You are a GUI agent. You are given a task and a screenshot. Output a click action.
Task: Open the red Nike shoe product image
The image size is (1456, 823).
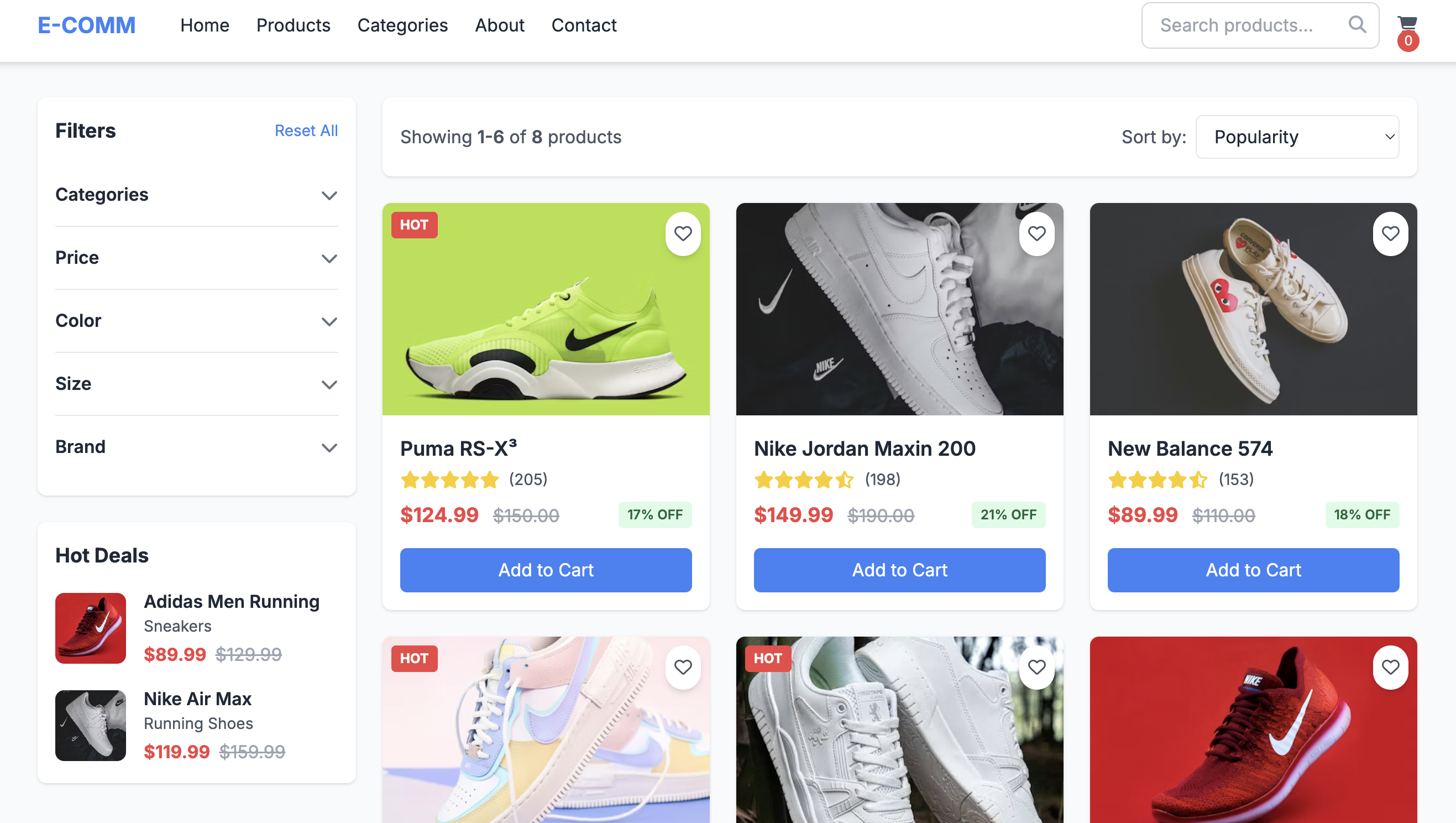click(x=1253, y=730)
